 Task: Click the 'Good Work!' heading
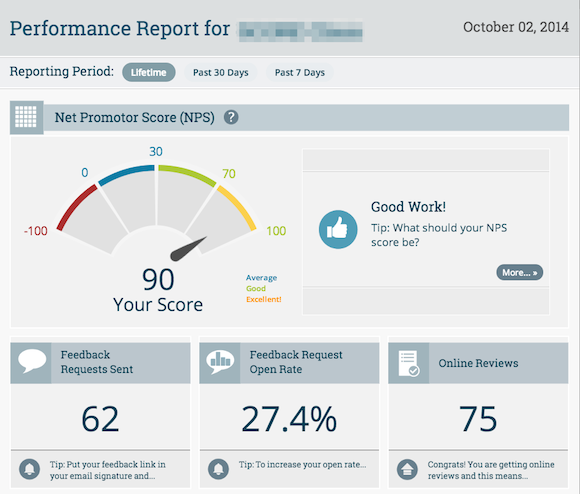(x=408, y=207)
